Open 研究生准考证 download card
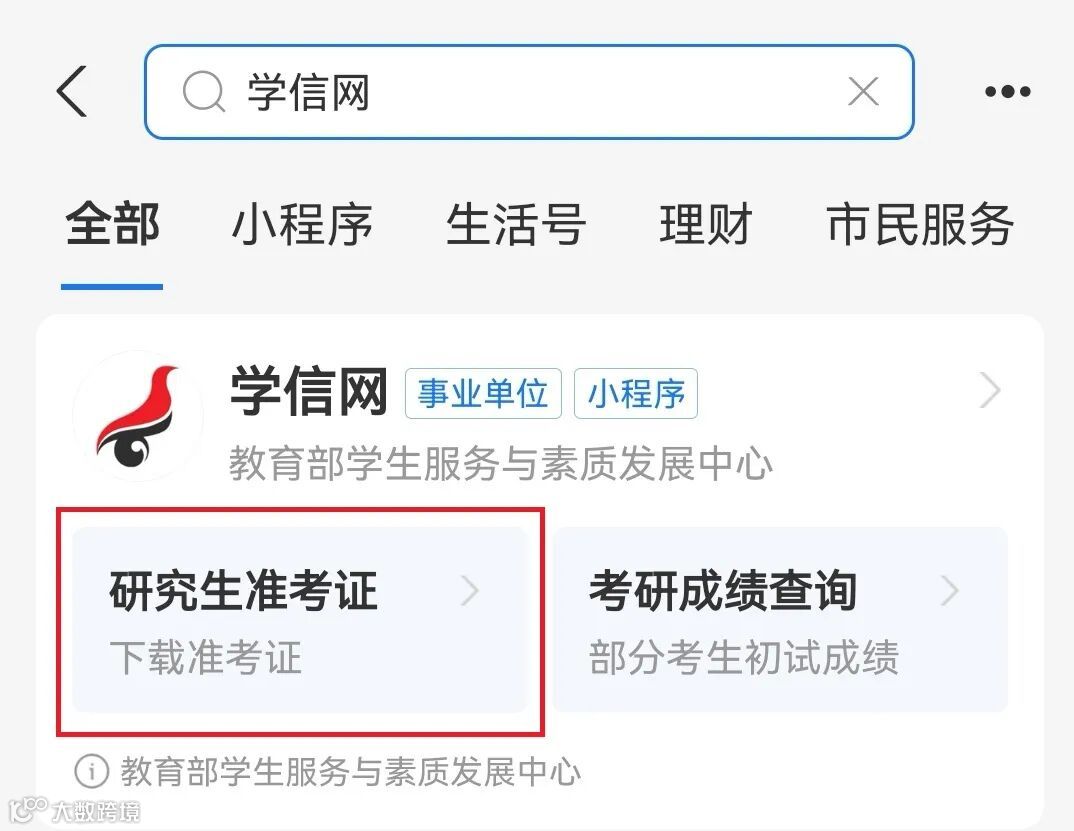The height and width of the screenshot is (831, 1074). click(300, 619)
